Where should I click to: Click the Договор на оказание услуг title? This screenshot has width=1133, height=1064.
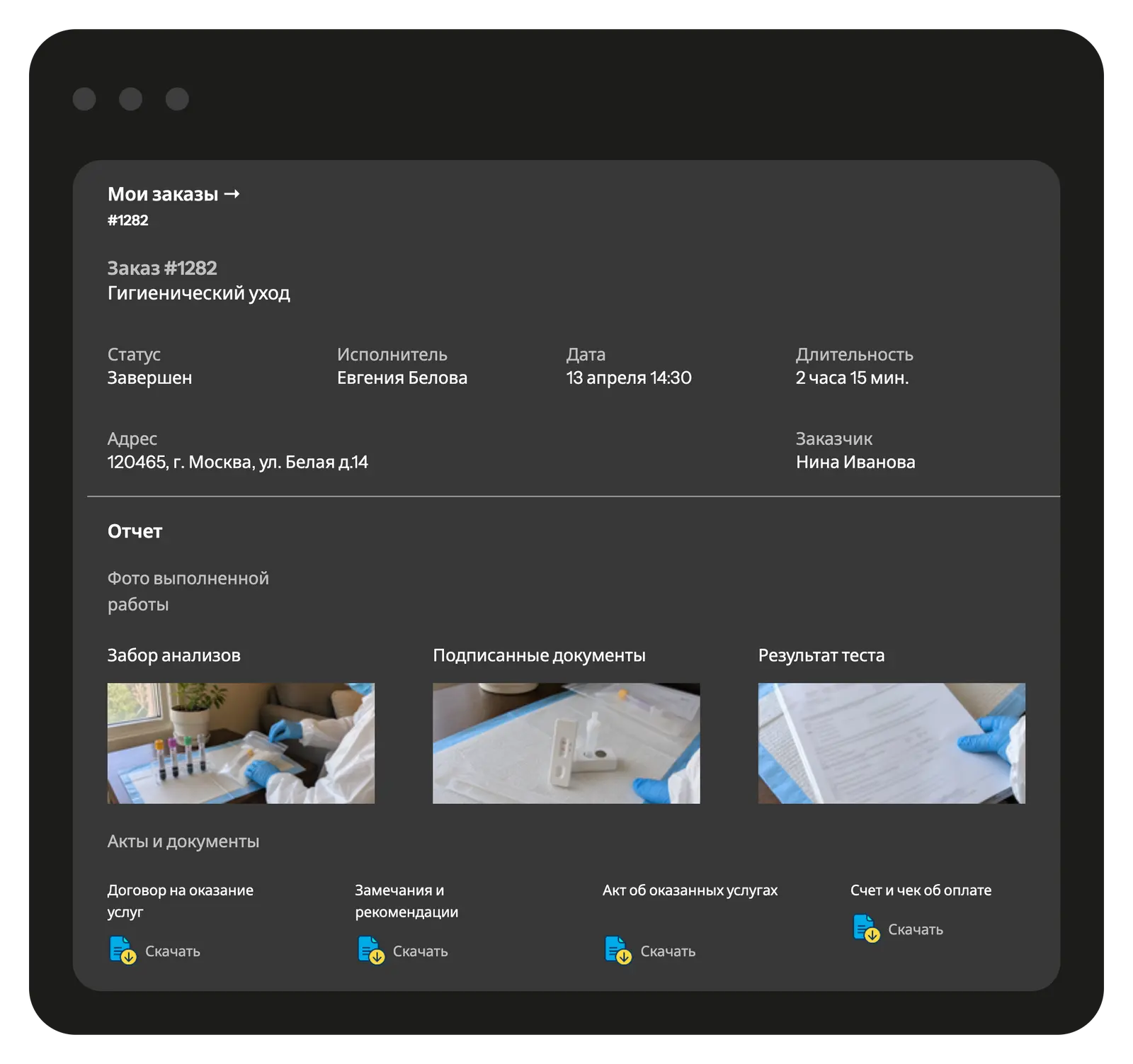click(181, 901)
